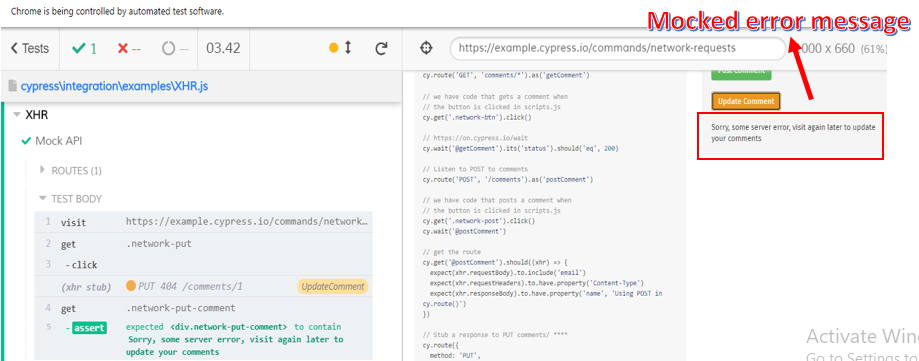Click the 03.42 test duration timer
Viewport: 919px width, 361px height.
click(x=223, y=49)
